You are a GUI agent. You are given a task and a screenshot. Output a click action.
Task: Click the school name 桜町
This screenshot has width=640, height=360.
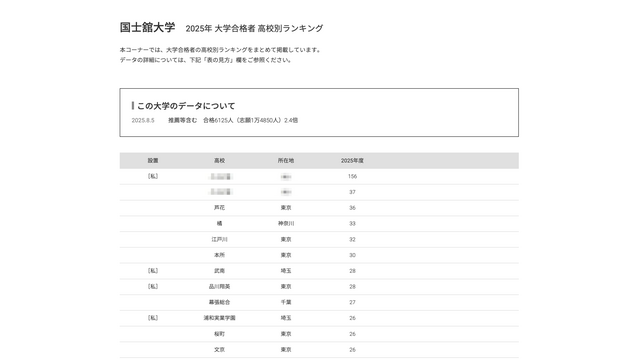(220, 334)
